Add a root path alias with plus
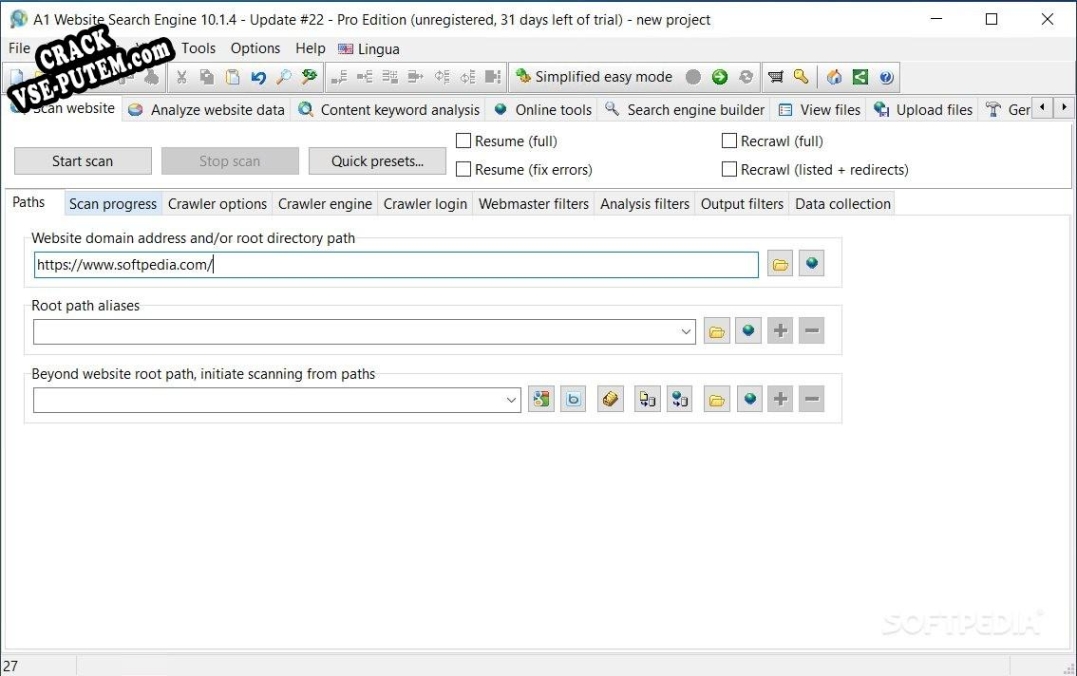The height and width of the screenshot is (676, 1077). tap(780, 332)
